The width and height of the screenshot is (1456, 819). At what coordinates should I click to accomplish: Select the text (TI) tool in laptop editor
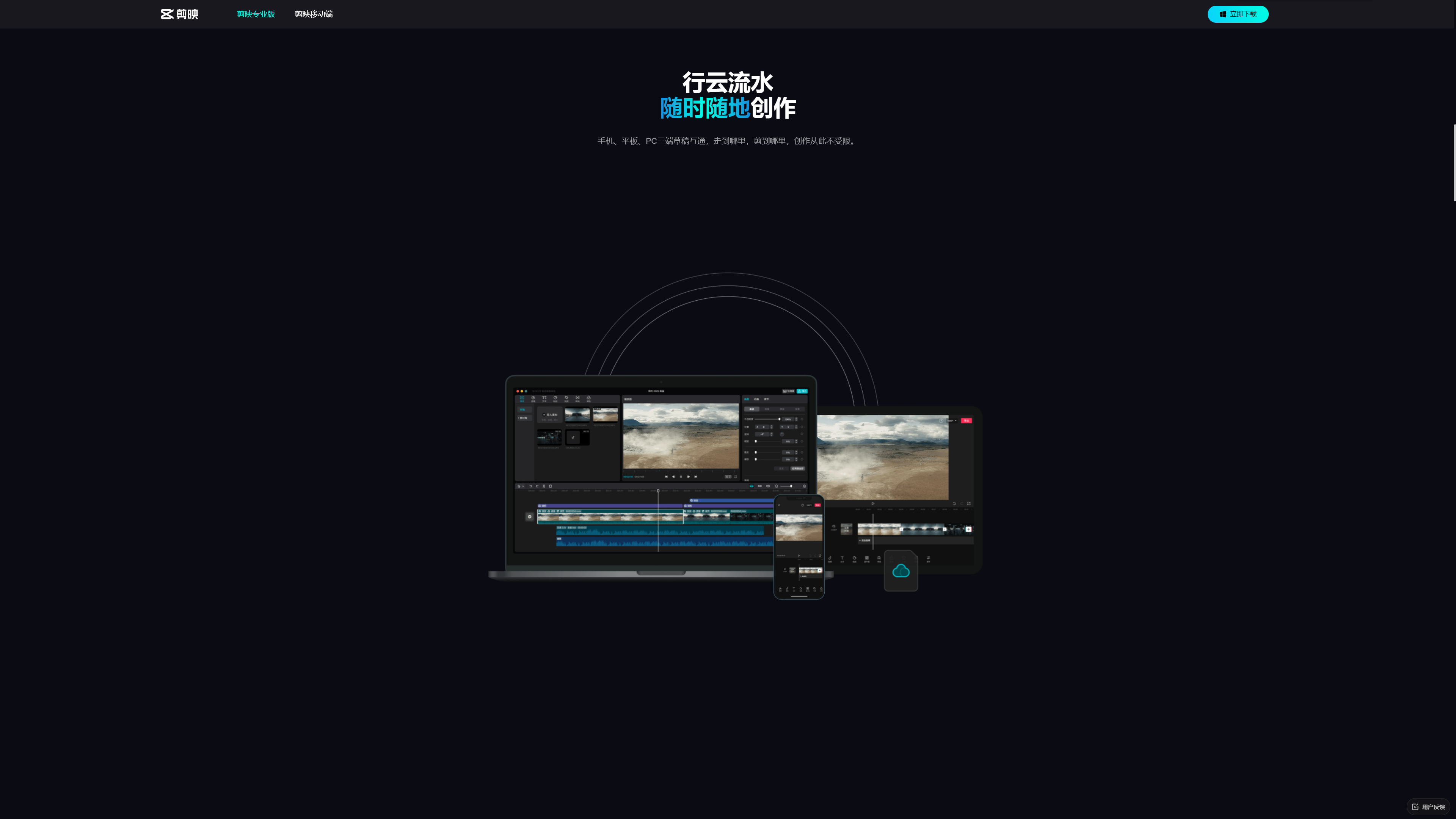point(544,399)
